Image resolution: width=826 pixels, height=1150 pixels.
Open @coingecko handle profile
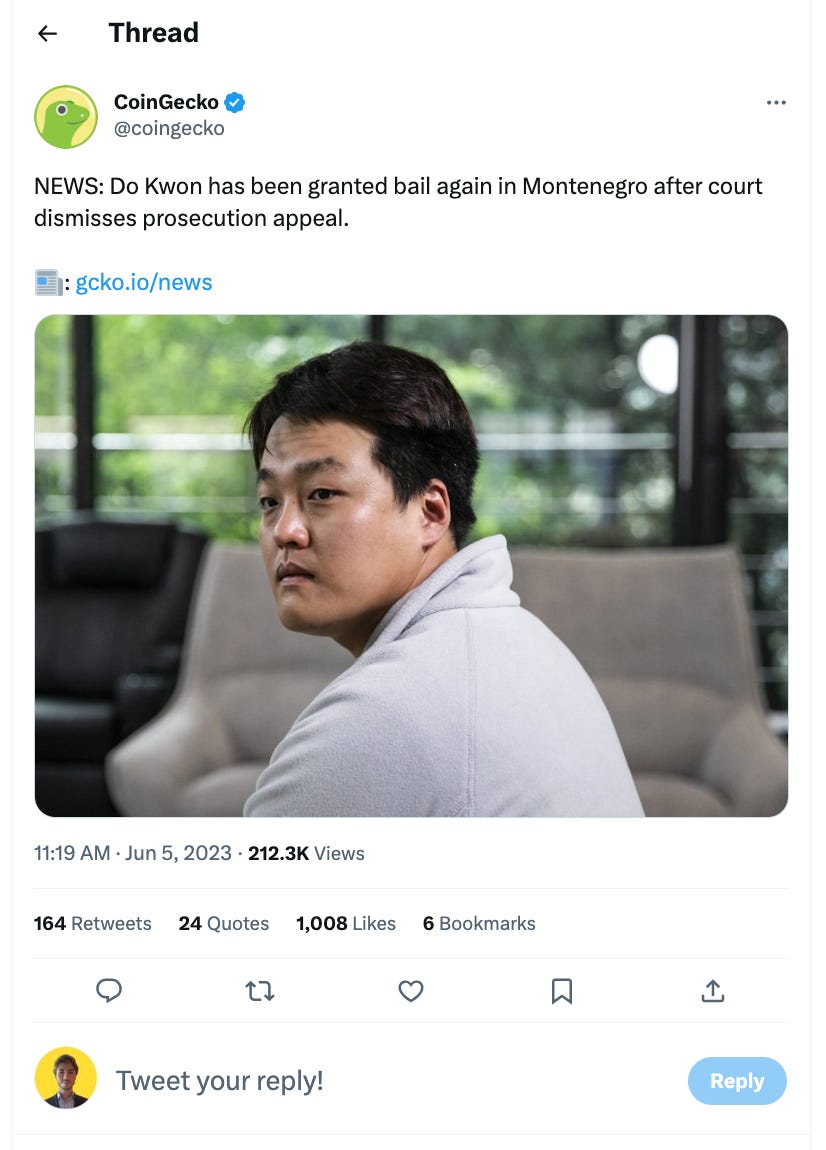(x=169, y=128)
